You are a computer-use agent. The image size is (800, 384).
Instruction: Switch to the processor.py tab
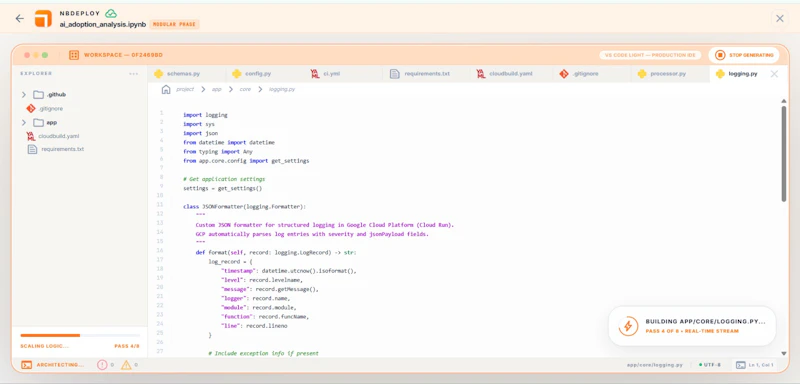[669, 74]
